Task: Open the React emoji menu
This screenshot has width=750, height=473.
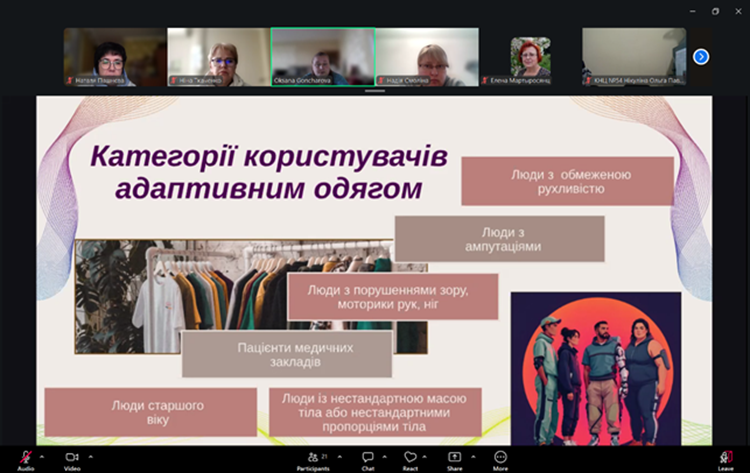Action: 410,458
